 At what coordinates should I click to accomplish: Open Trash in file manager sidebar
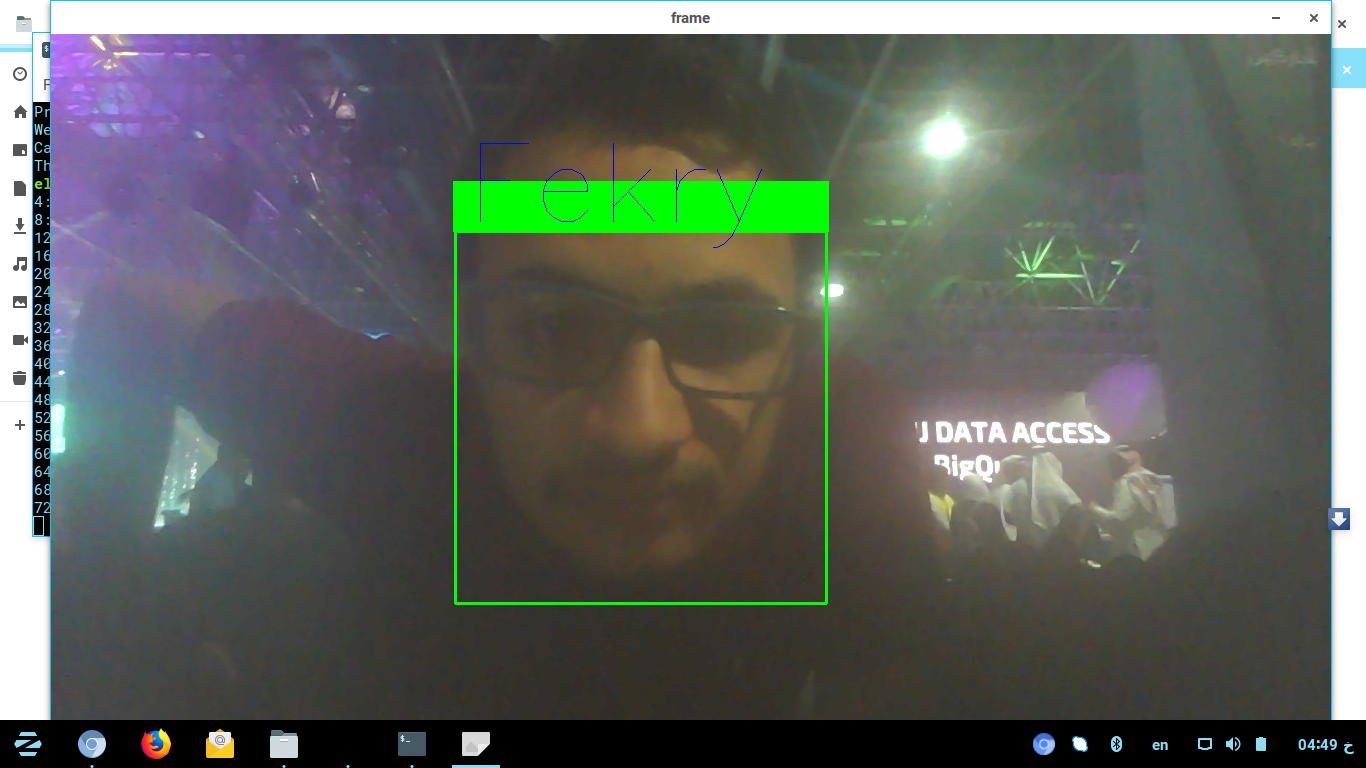[19, 378]
